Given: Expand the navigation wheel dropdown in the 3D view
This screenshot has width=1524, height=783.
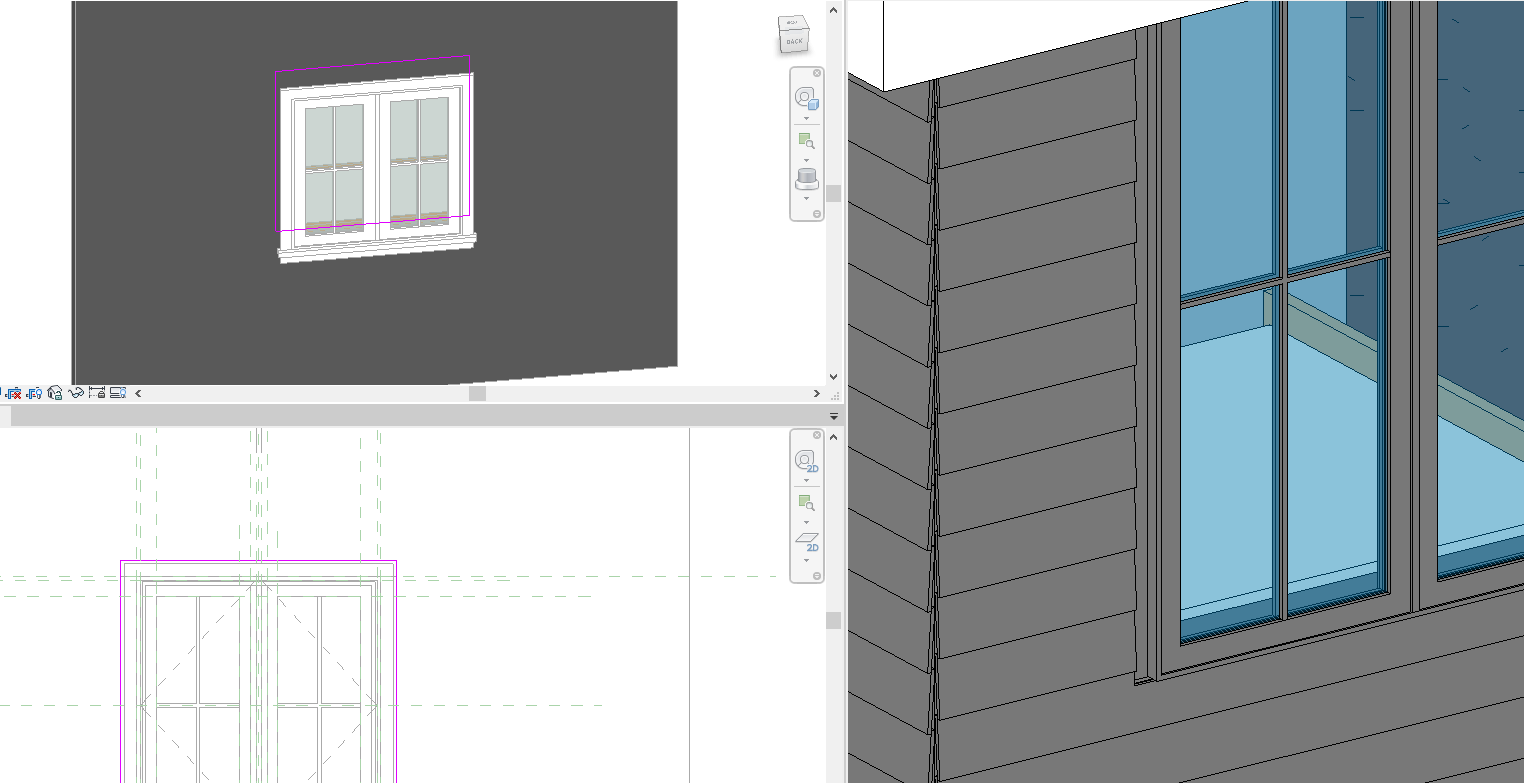Looking at the screenshot, I should [806, 118].
